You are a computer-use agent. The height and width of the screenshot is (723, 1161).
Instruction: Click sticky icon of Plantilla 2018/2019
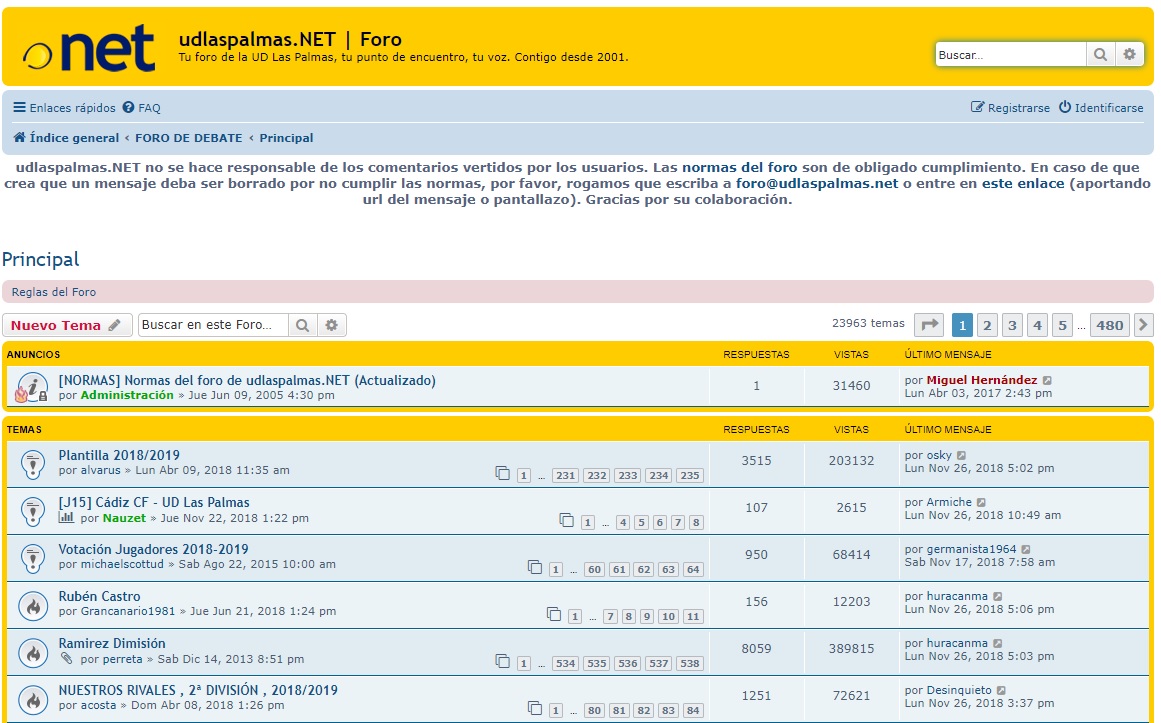point(33,464)
